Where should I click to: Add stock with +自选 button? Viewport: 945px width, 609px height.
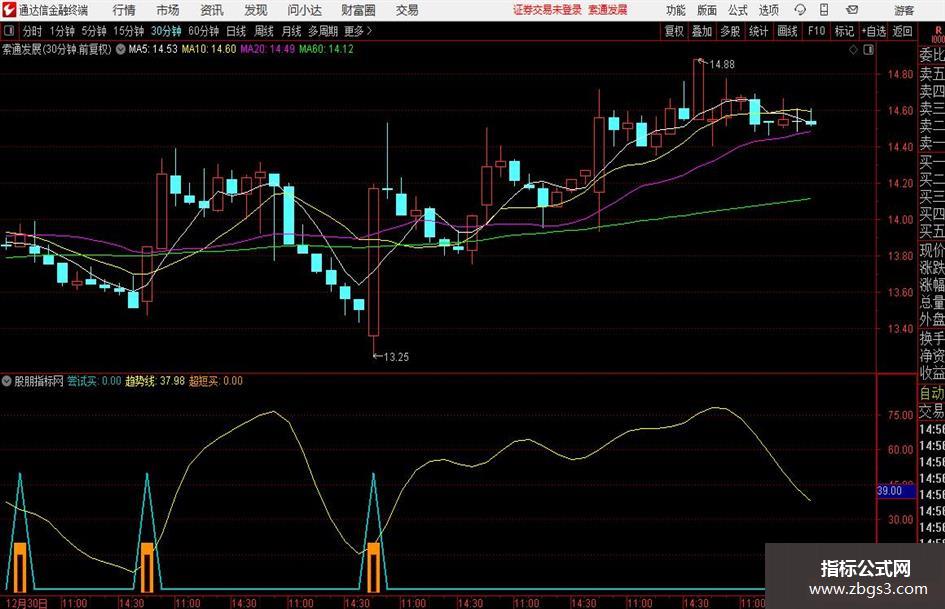pos(873,31)
